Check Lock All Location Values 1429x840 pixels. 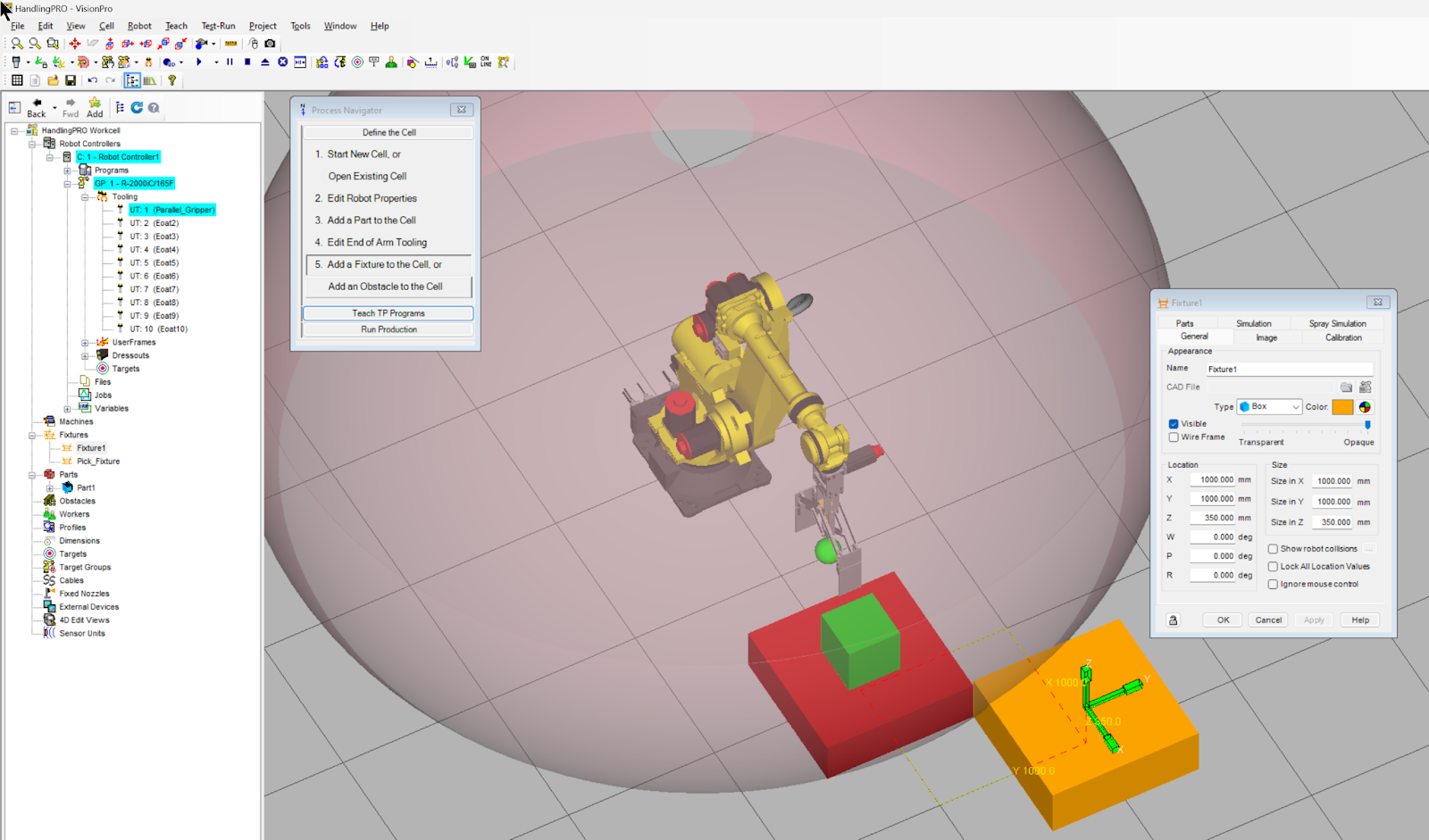click(1273, 567)
